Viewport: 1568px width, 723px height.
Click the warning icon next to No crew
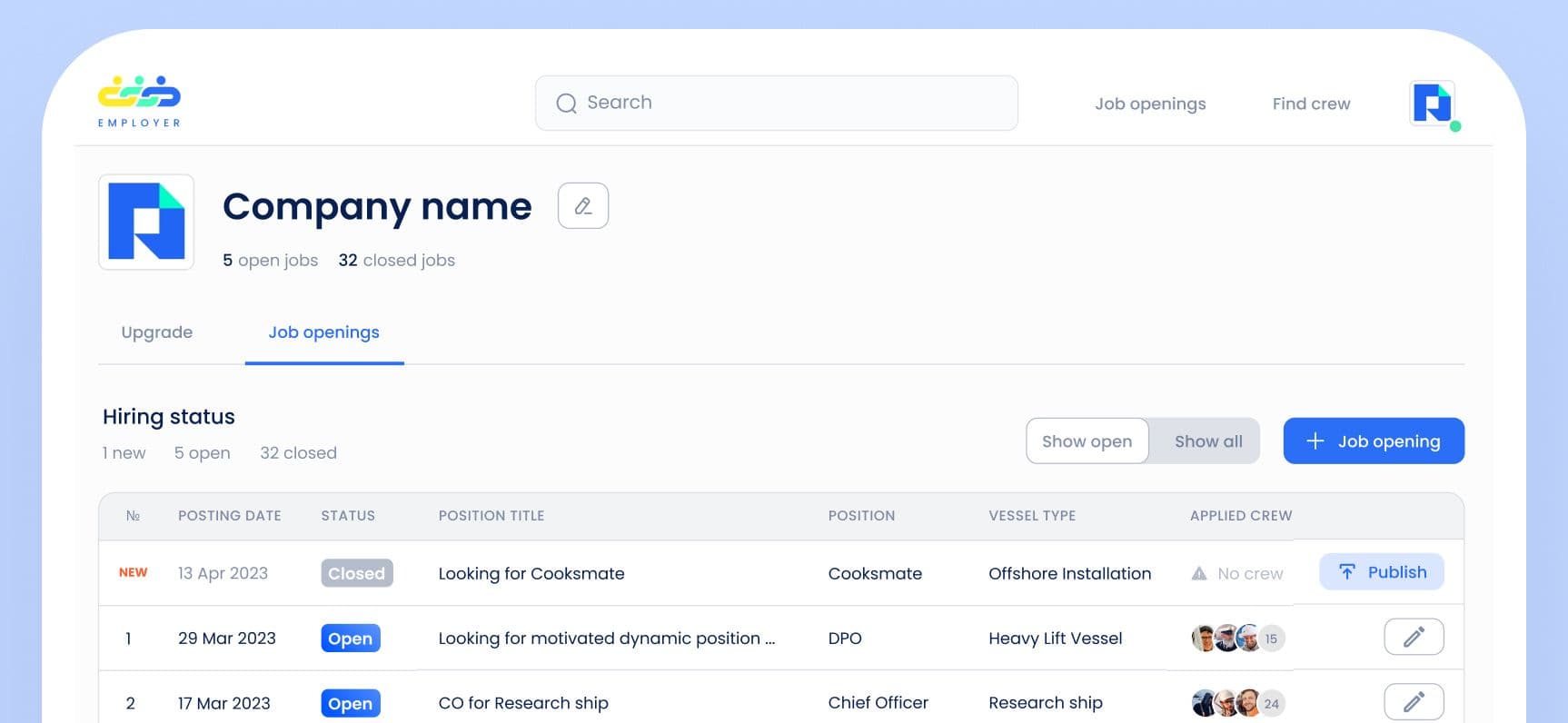tap(1199, 573)
